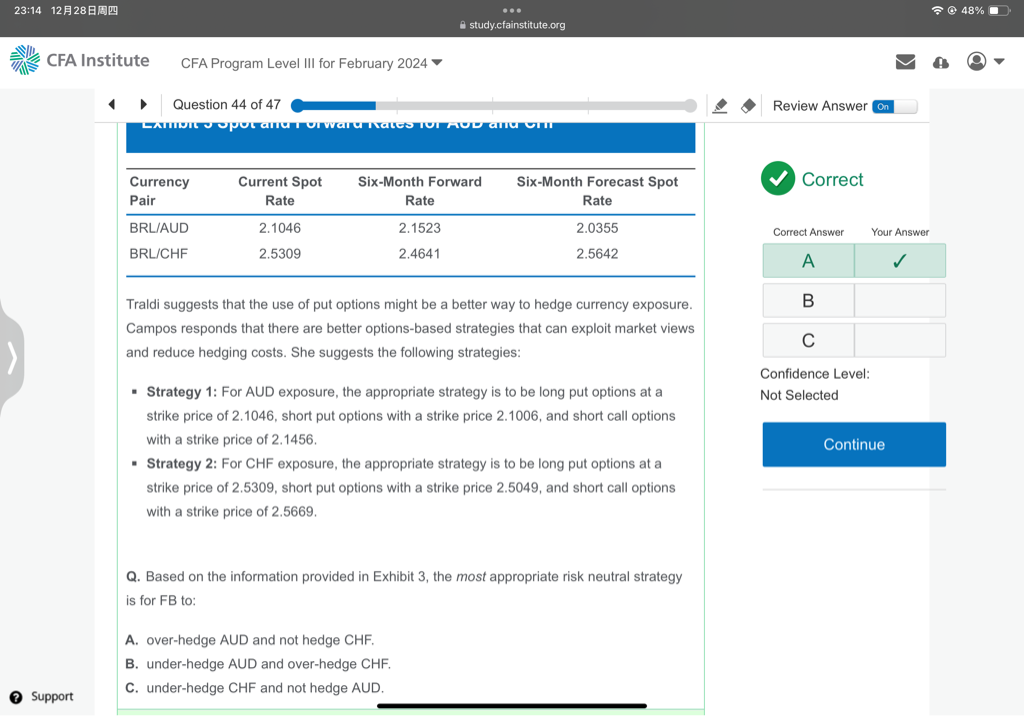
Task: Open the user profile account icon
Action: [x=976, y=62]
